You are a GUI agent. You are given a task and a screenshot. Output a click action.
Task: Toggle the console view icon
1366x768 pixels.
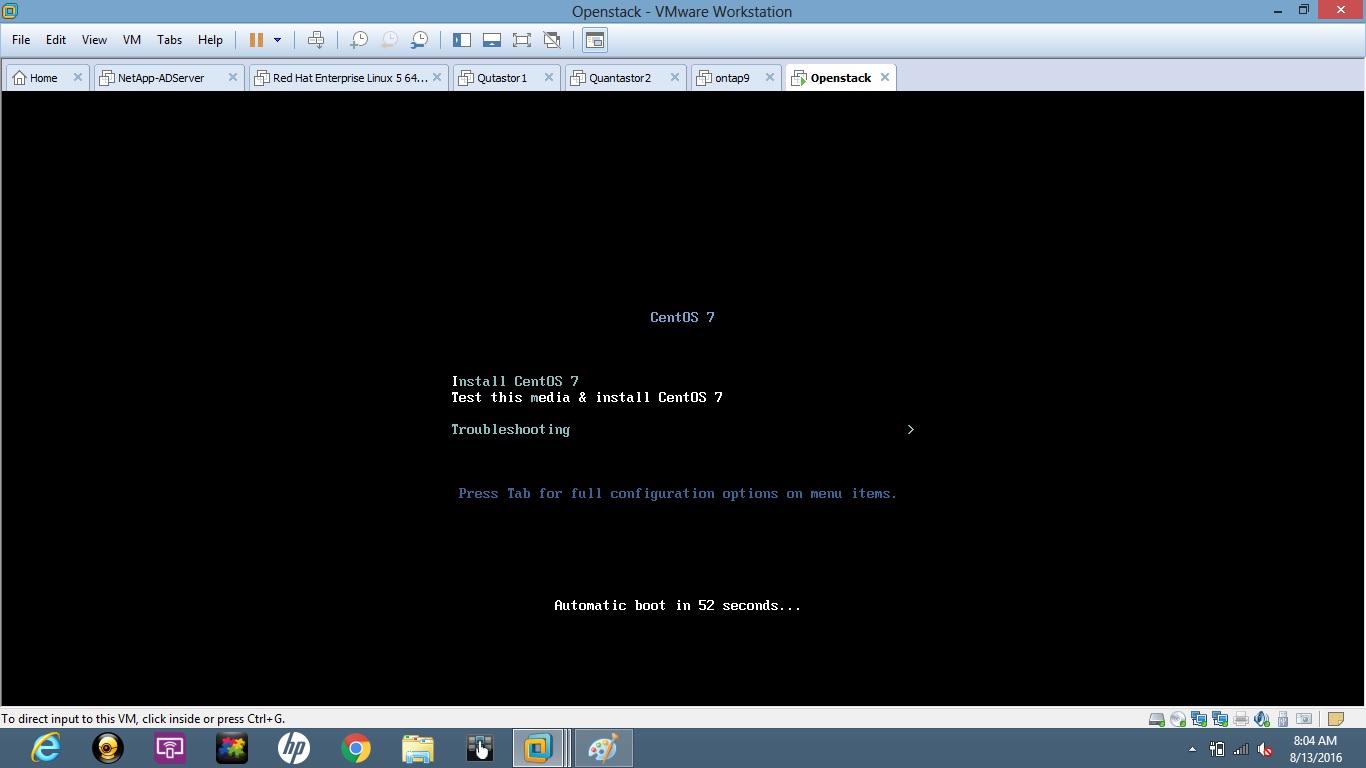pos(595,40)
